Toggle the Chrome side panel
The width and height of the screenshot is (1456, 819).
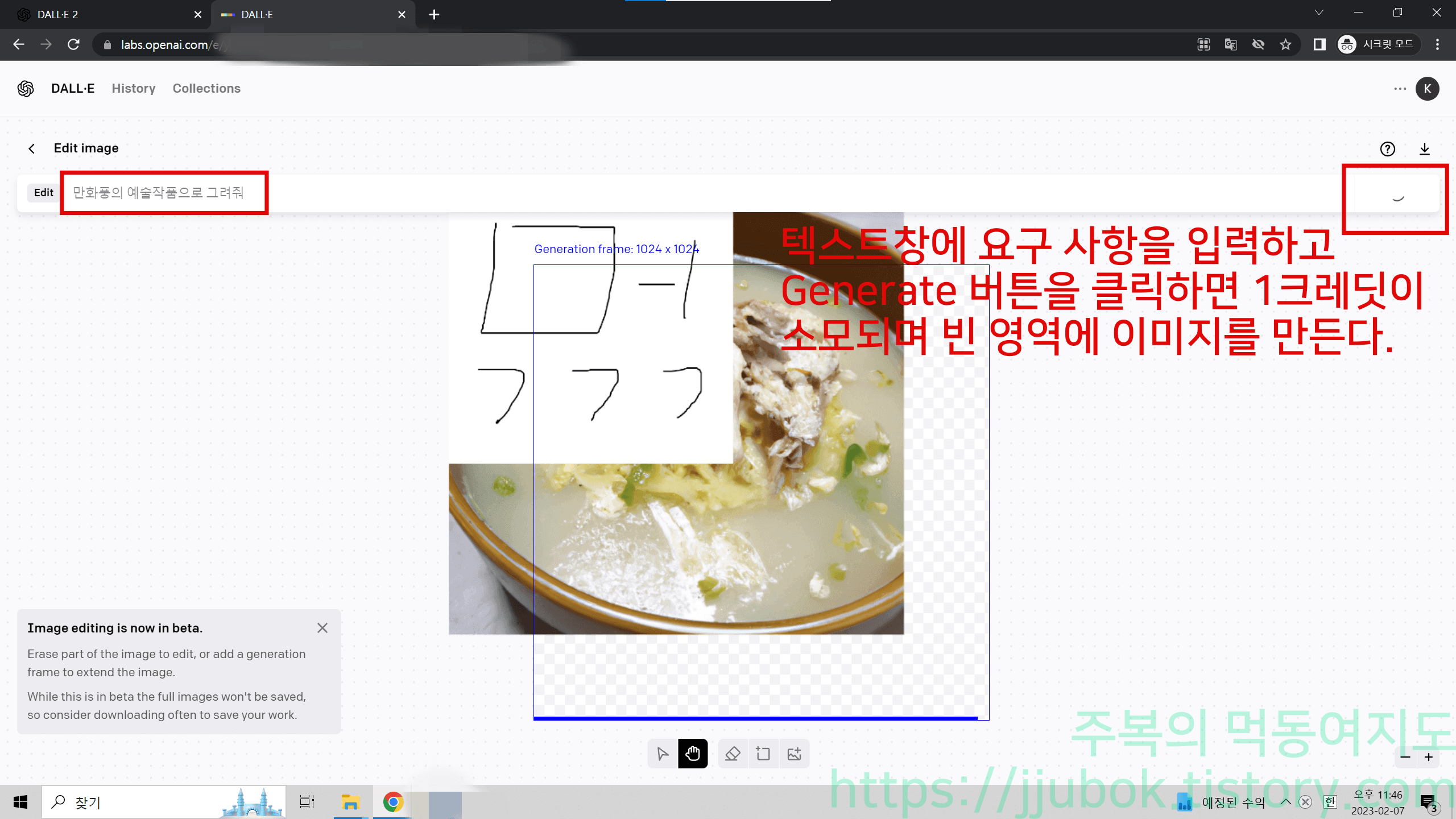[1319, 44]
